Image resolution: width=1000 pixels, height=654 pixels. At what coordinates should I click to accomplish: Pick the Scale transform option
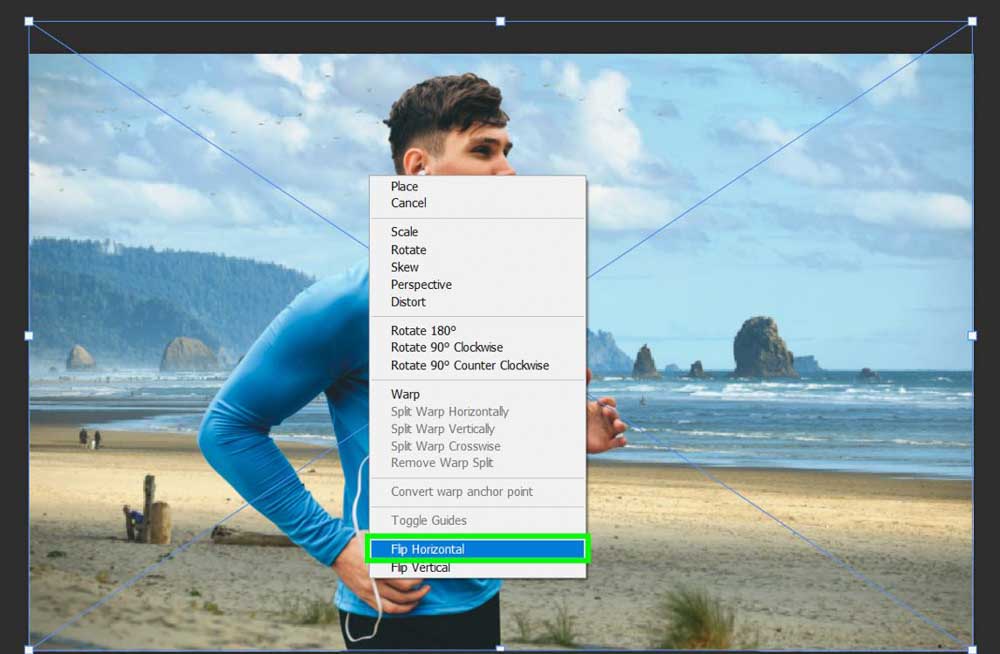pyautogui.click(x=477, y=232)
